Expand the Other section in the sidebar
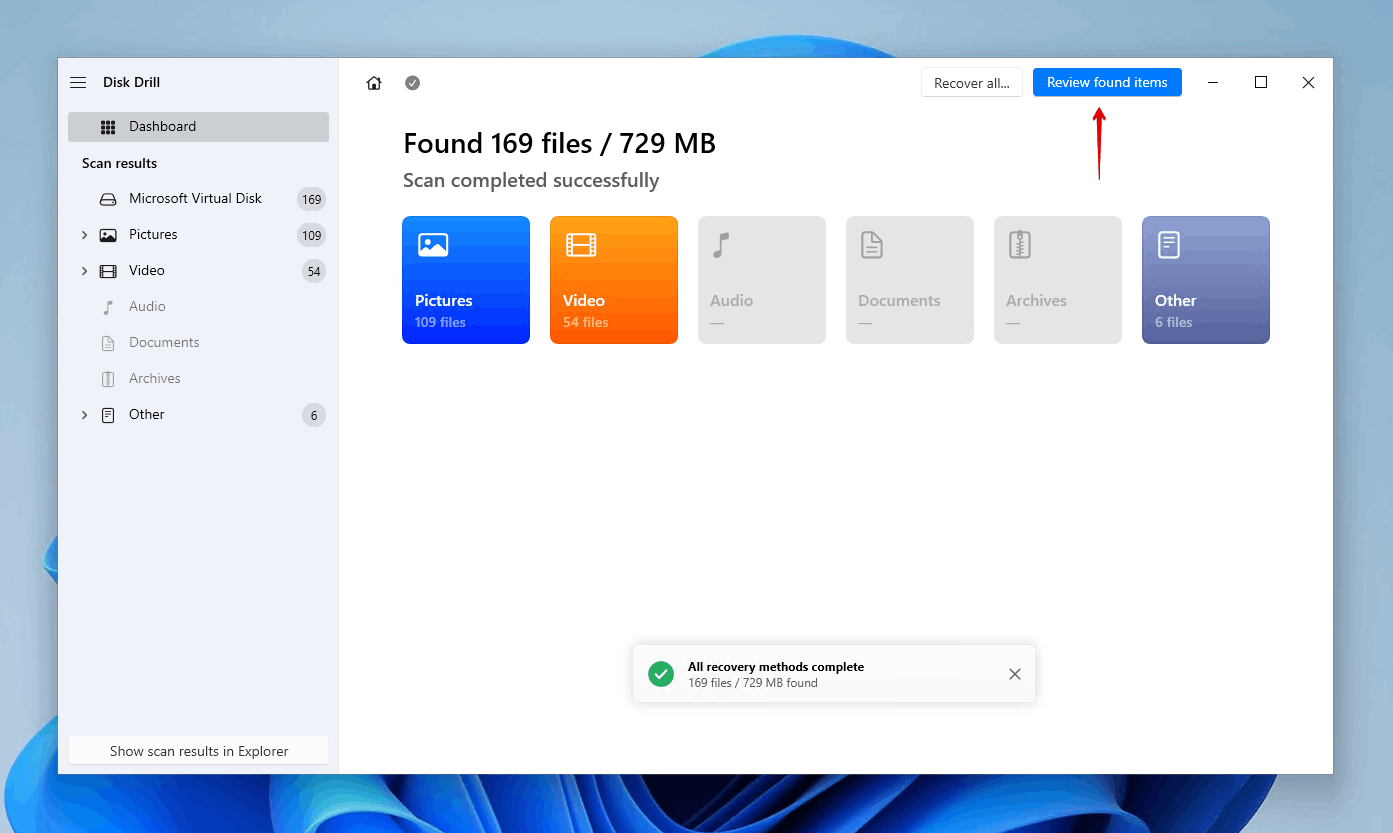The width and height of the screenshot is (1393, 833). (84, 414)
